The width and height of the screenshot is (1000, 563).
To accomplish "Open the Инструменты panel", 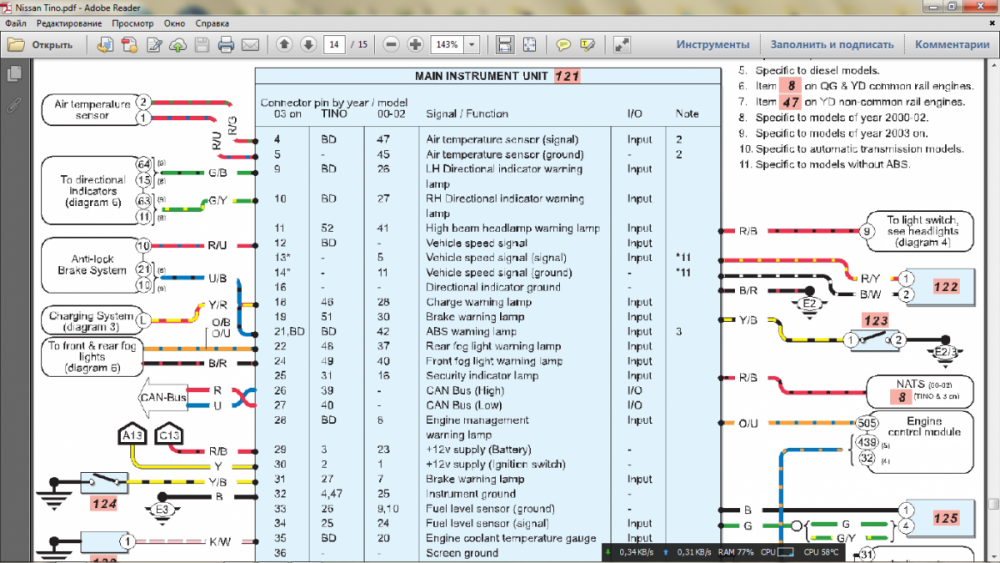I will (712, 45).
